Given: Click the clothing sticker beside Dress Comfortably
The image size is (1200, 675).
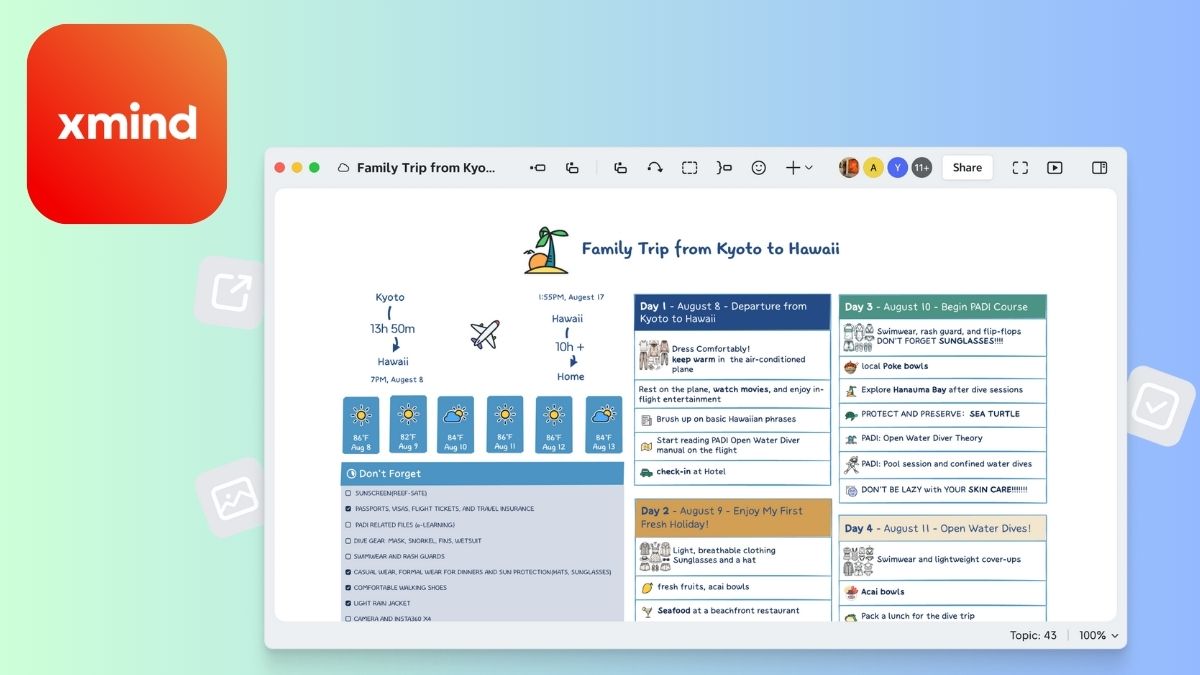Looking at the screenshot, I should click(654, 354).
